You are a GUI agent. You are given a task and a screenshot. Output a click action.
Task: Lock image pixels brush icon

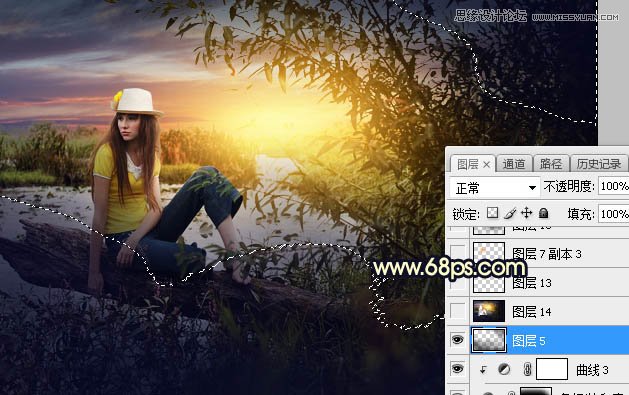[x=509, y=213]
